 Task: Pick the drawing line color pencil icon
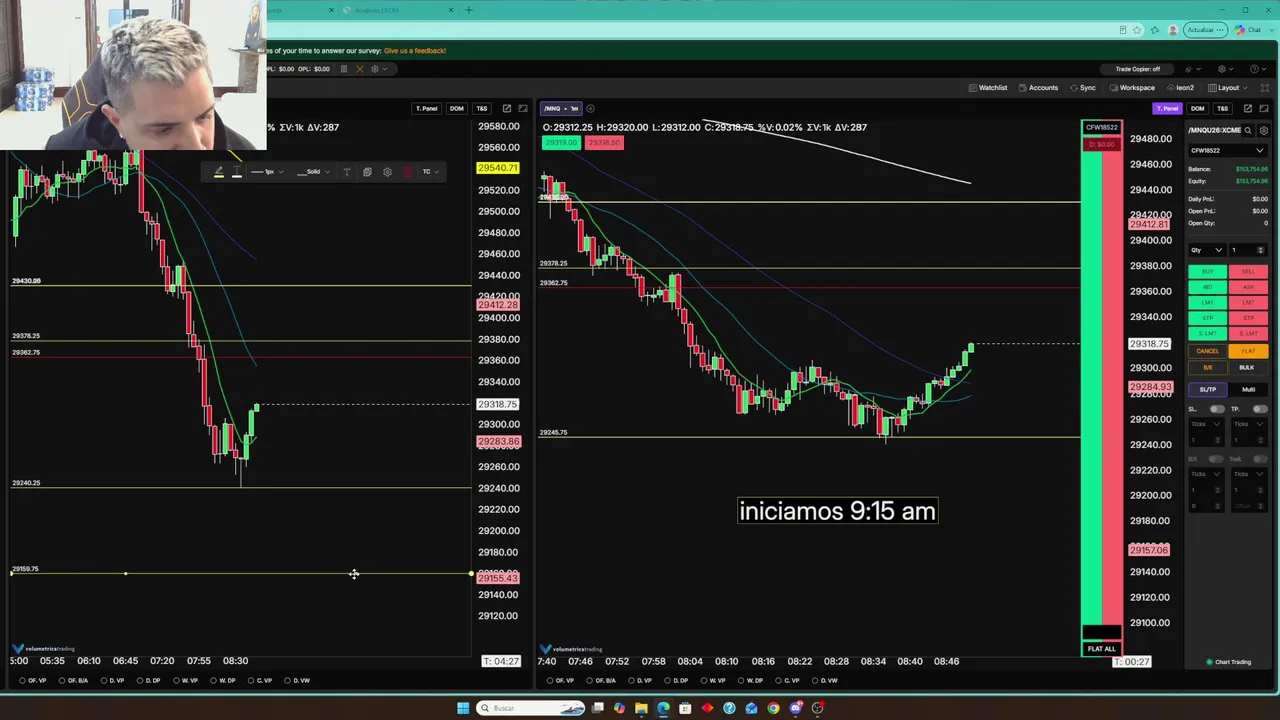[219, 172]
